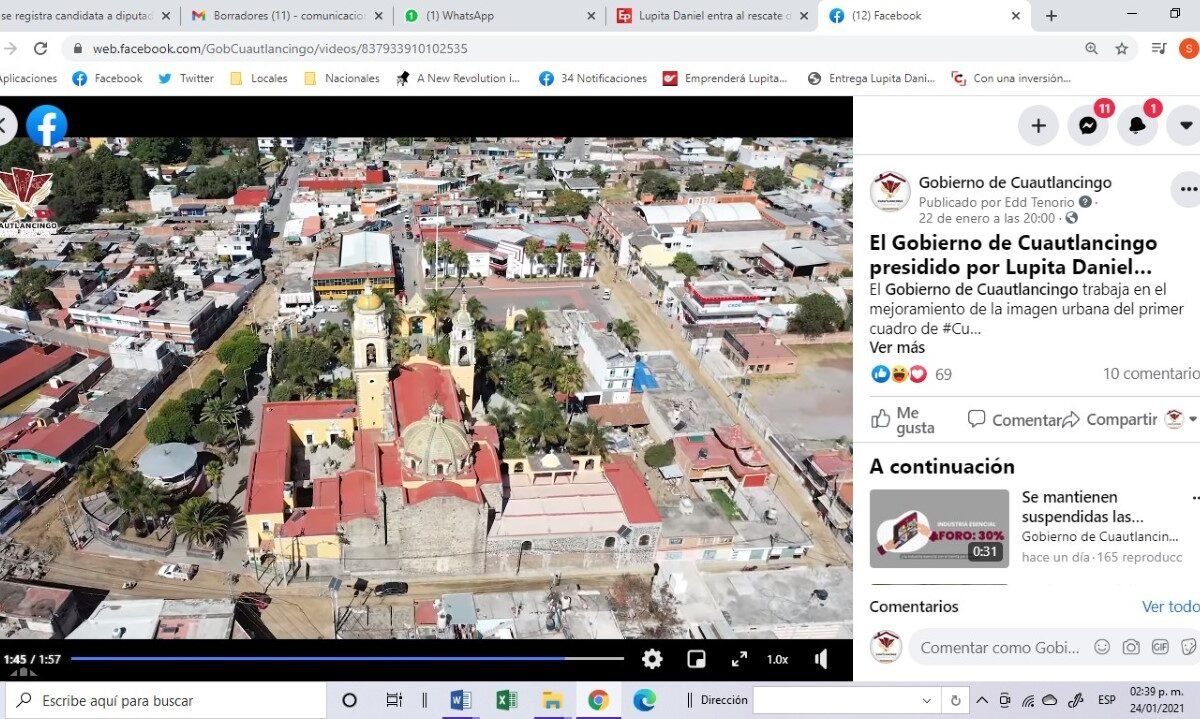Open Messenger with 11 unread messages

(x=1088, y=125)
